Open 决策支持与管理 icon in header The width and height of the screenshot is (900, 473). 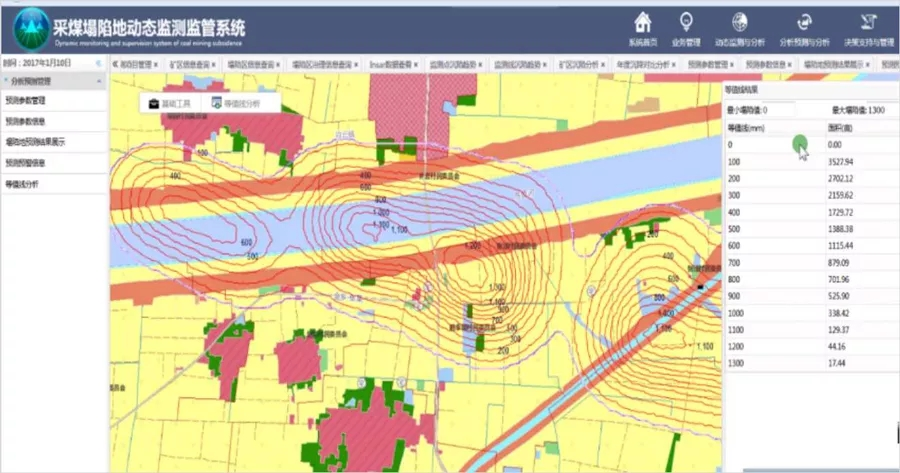point(867,22)
